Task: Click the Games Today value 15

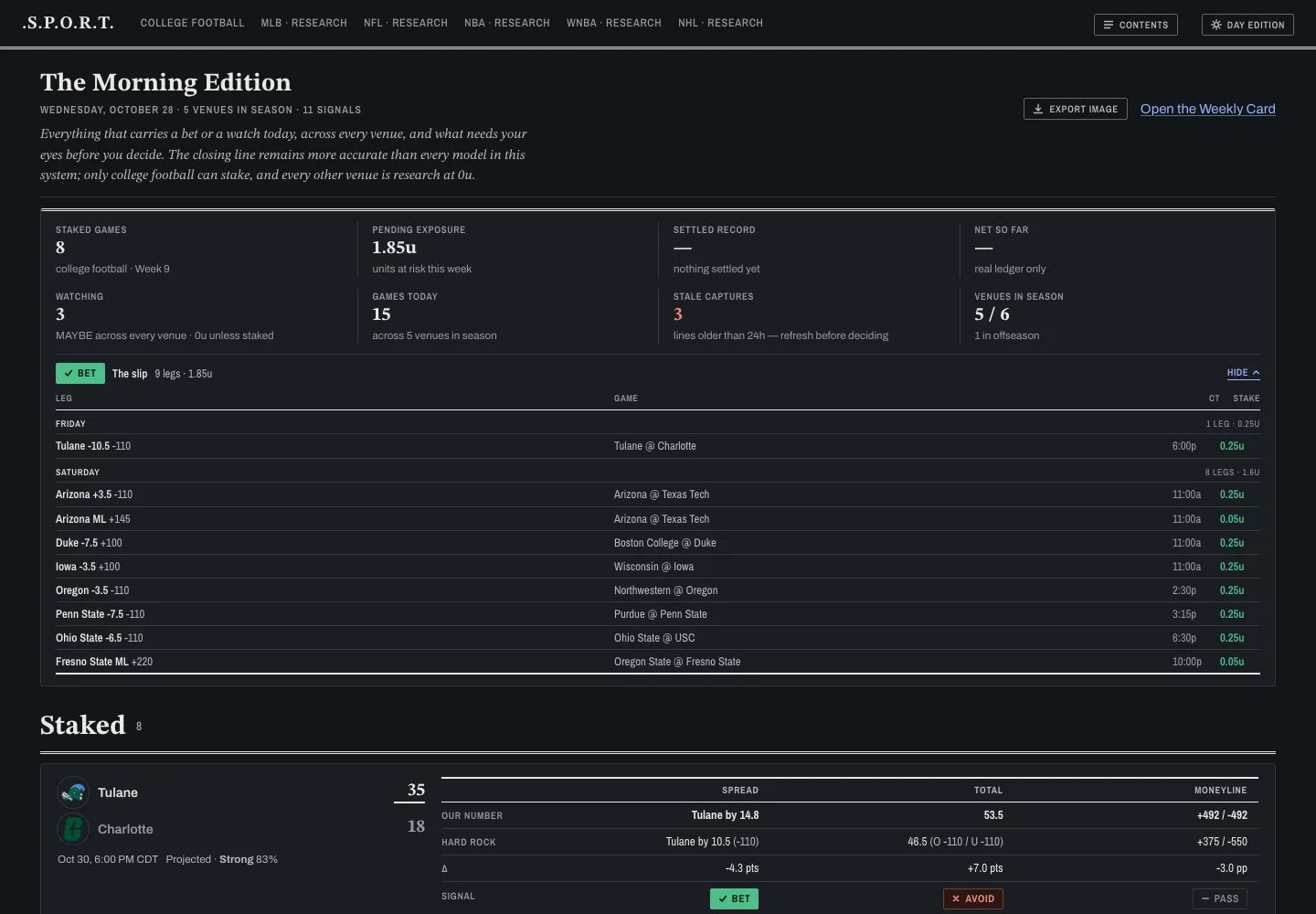Action: tap(381, 314)
